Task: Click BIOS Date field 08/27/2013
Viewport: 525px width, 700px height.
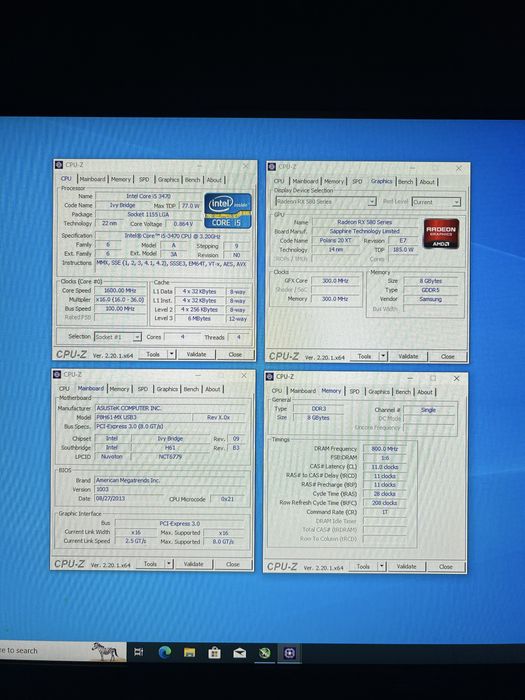Action: pyautogui.click(x=129, y=499)
